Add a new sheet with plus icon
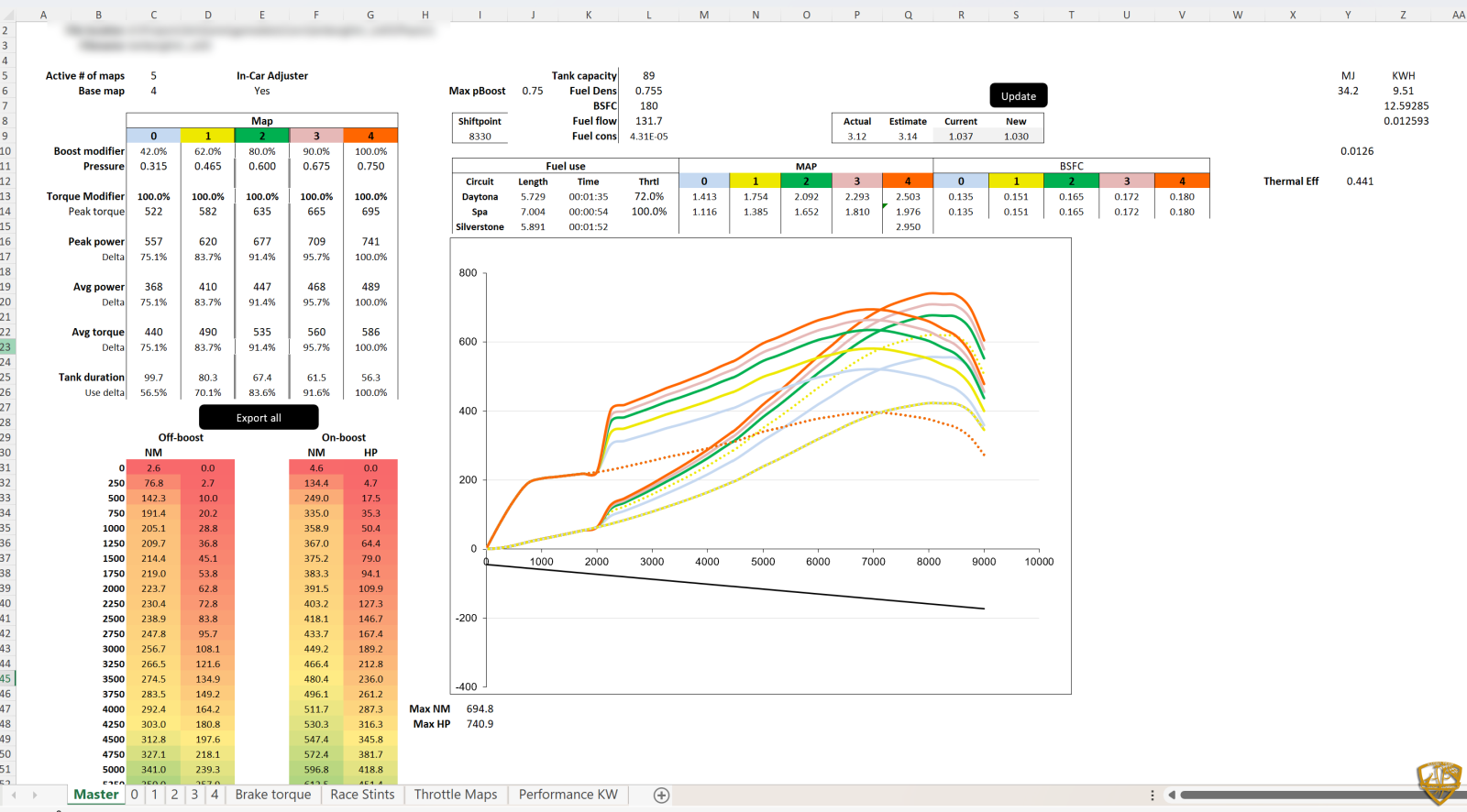This screenshot has height=812, width=1467. [661, 796]
